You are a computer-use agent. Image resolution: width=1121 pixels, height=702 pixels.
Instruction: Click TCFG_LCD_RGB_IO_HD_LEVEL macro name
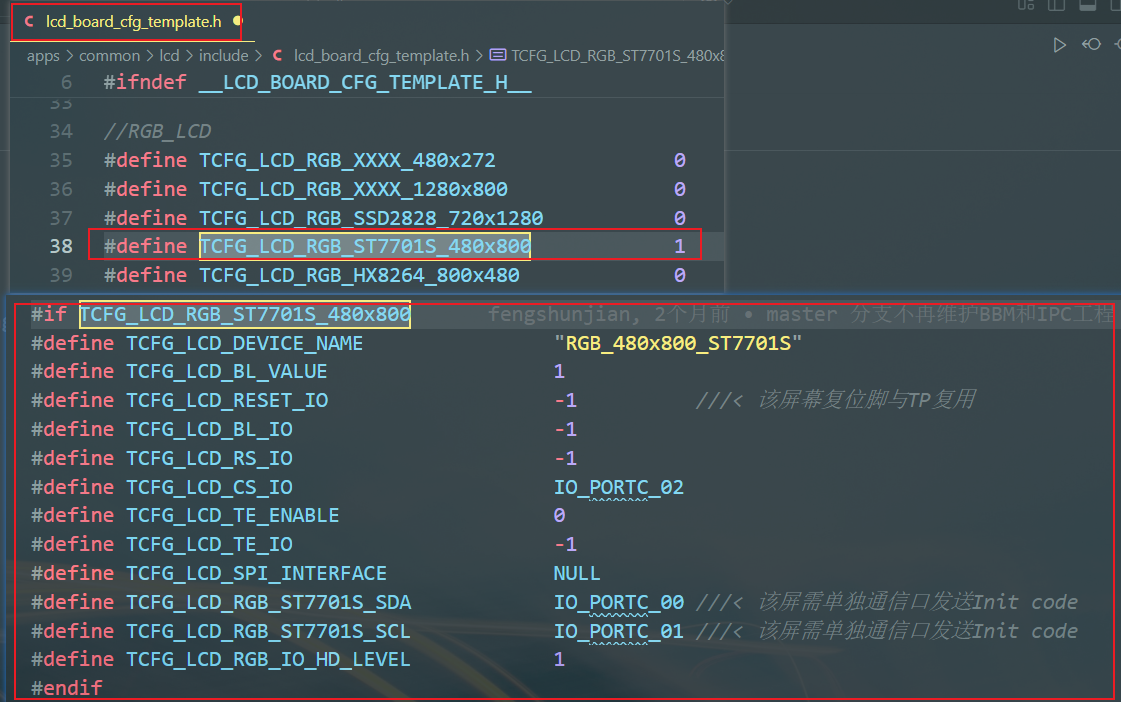269,659
